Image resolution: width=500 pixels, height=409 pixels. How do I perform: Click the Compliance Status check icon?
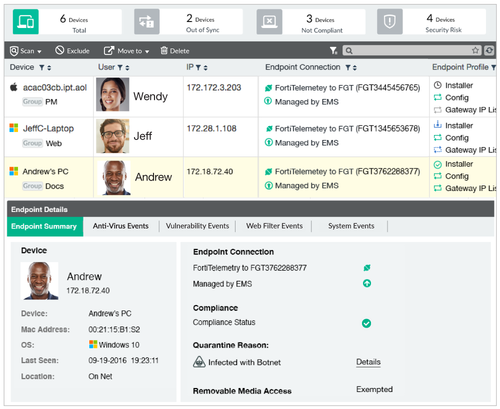point(366,323)
